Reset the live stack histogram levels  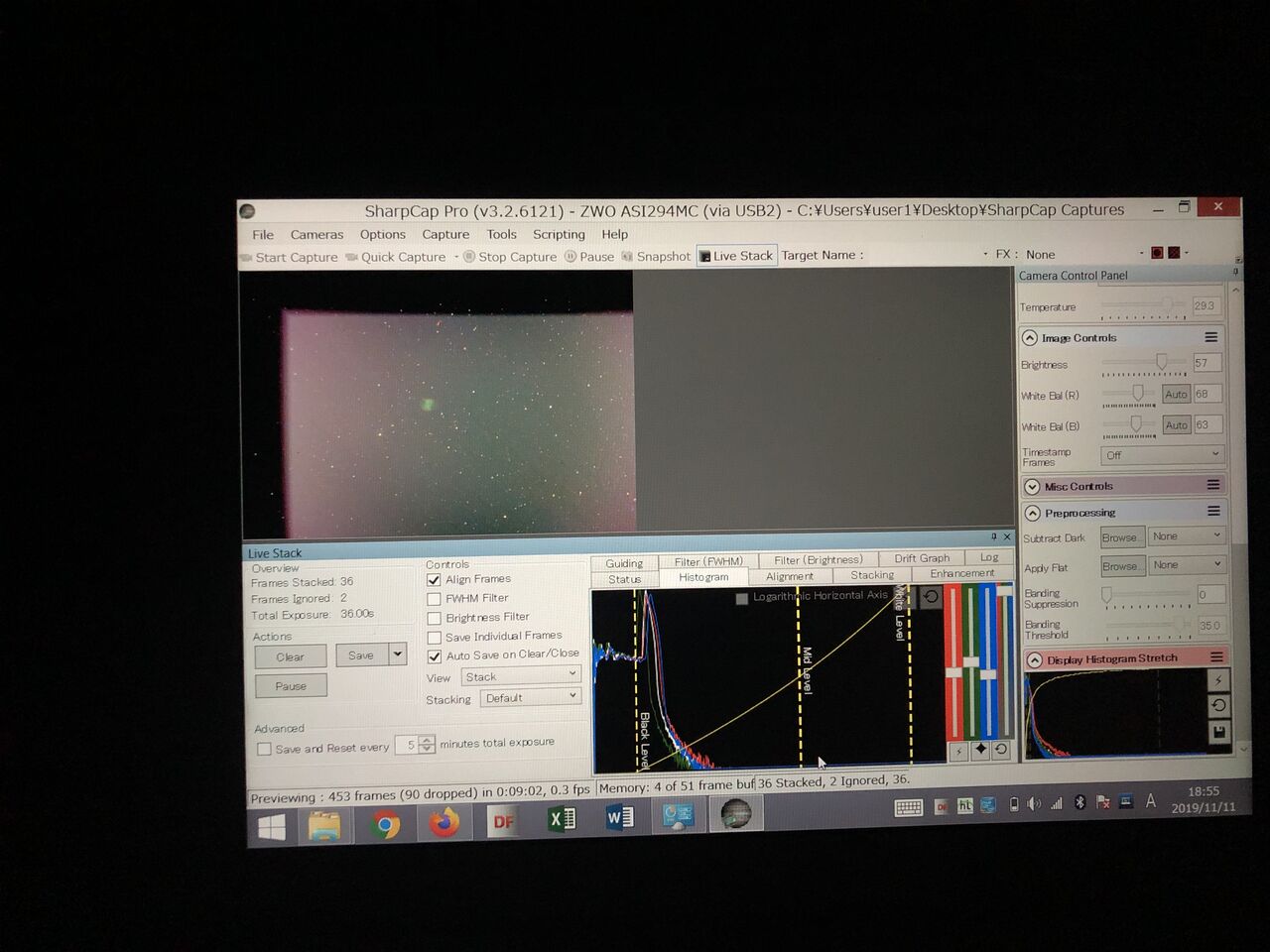point(931,597)
